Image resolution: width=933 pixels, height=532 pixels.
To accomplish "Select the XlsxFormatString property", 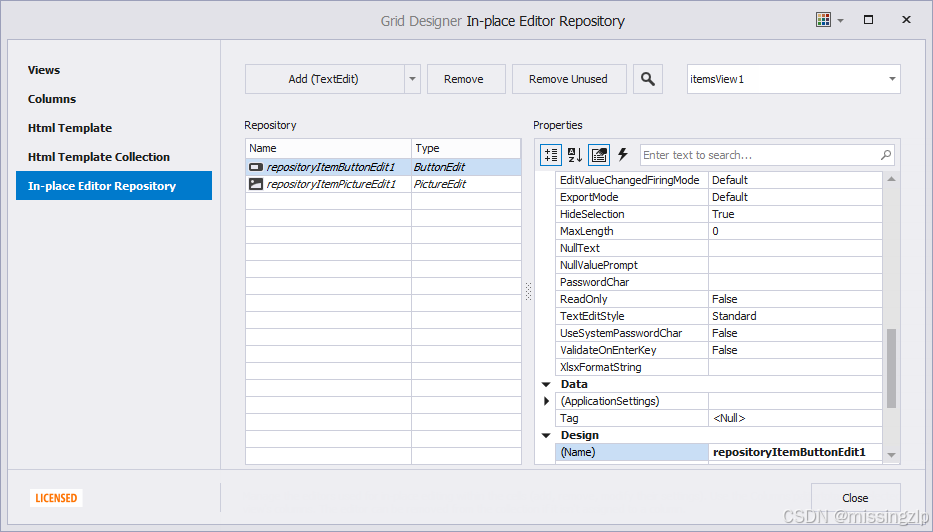I will point(632,367).
